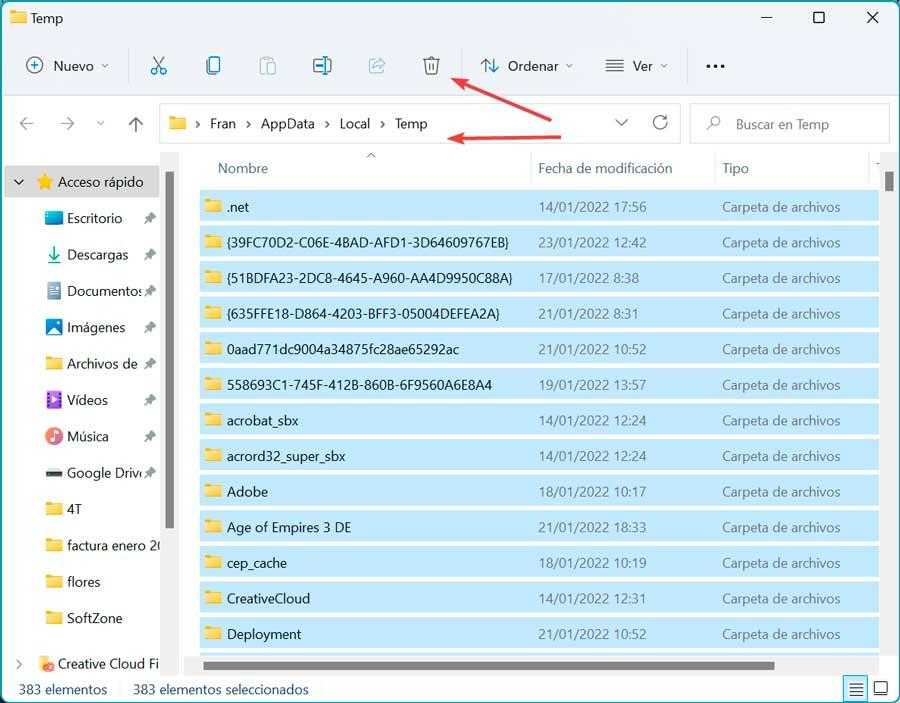900x703 pixels.
Task: Go up one folder level
Action: coord(136,124)
